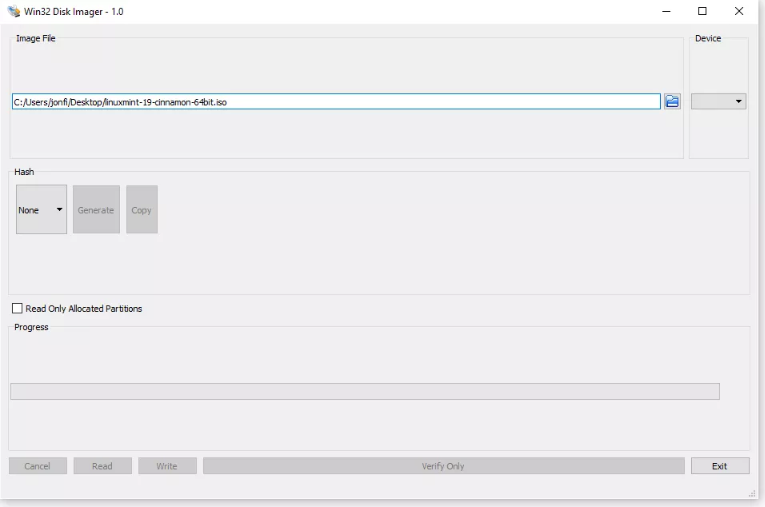Maximize the Win32 Disk Imager window
Screen dimensions: 765x507
click(x=702, y=11)
